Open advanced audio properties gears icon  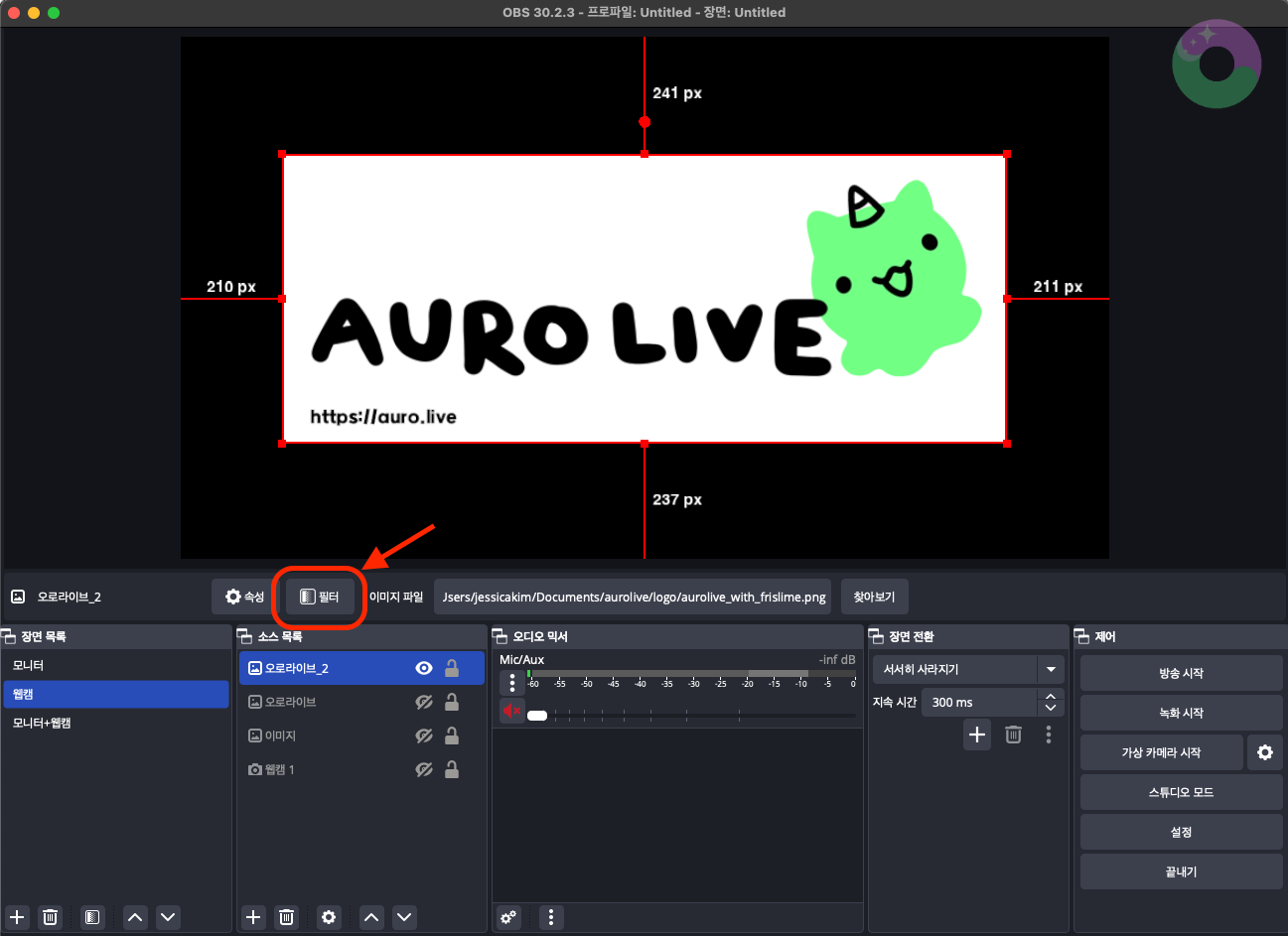508,917
